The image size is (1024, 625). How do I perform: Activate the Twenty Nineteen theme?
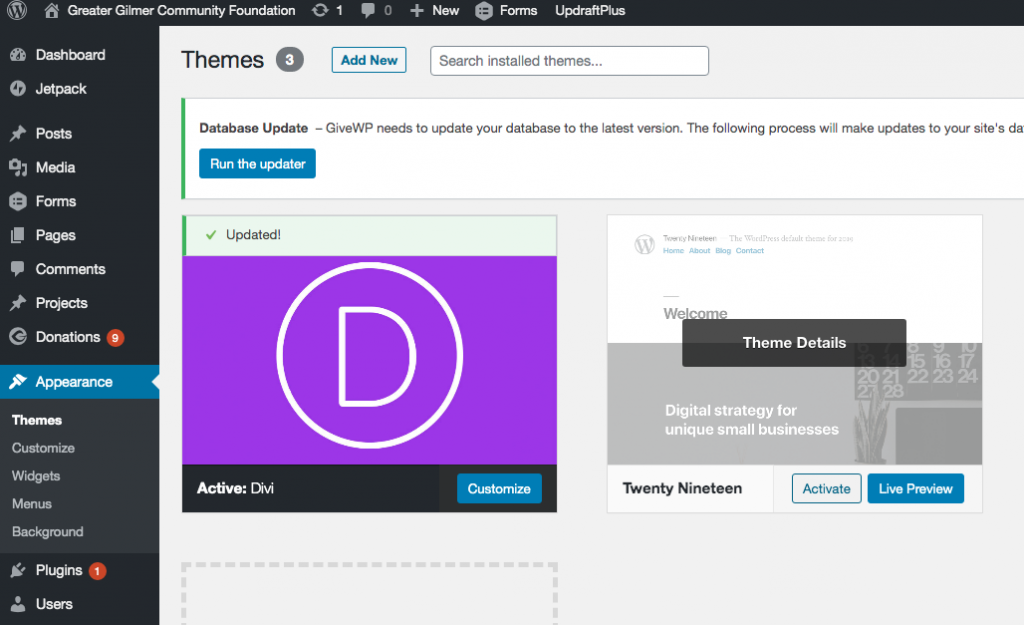[826, 489]
